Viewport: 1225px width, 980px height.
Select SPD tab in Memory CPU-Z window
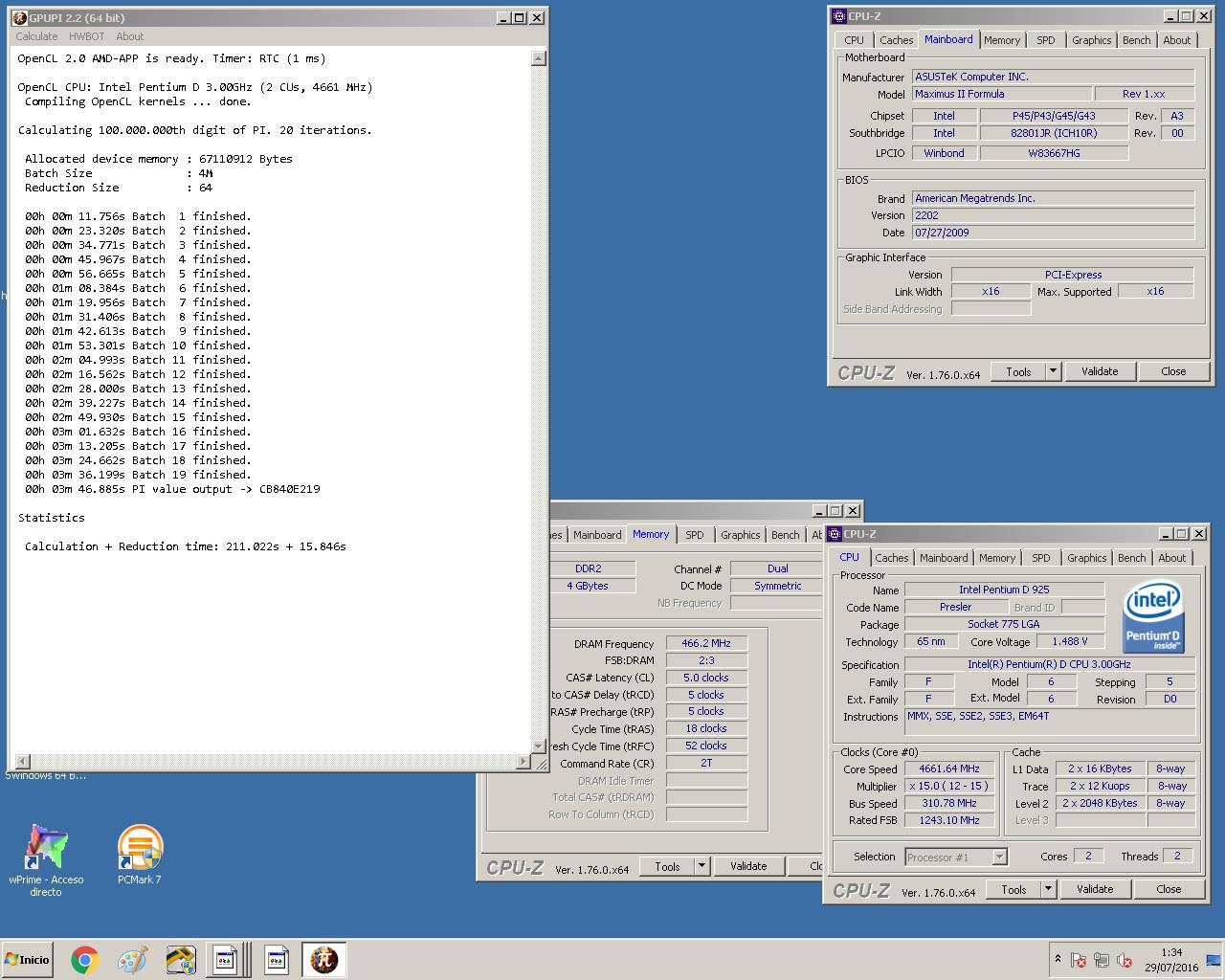[x=695, y=535]
